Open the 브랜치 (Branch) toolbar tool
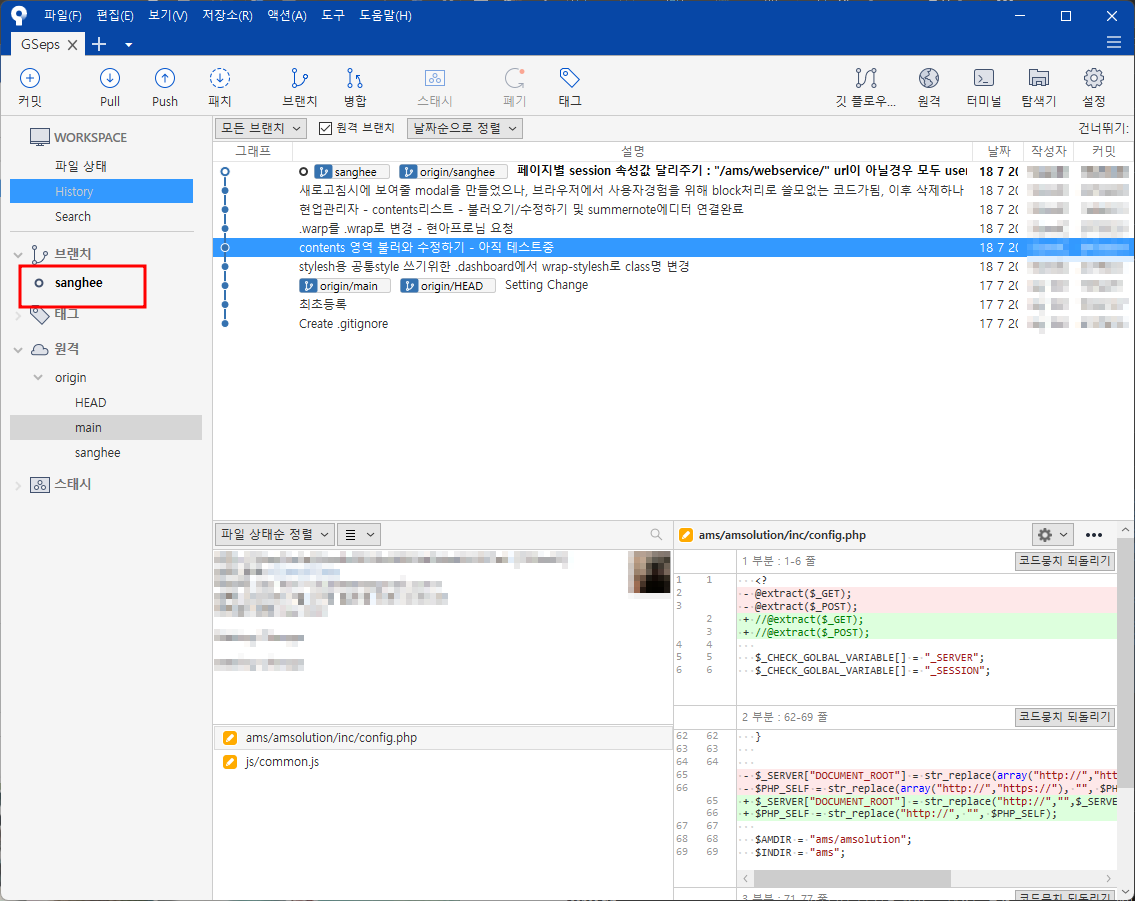The image size is (1135, 901). point(300,87)
